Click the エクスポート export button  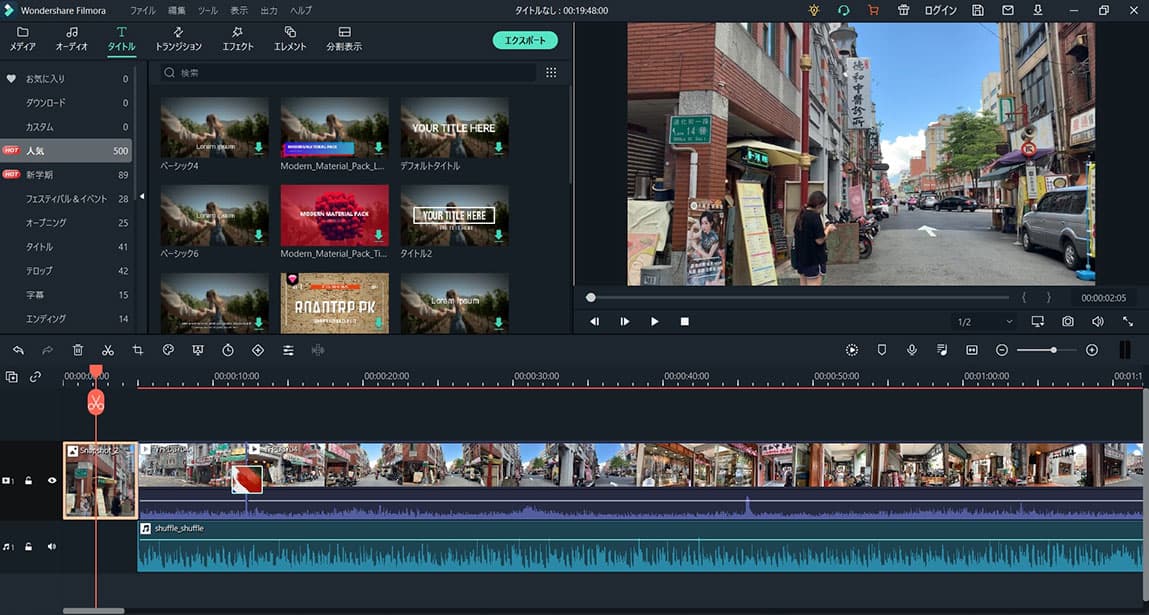coord(525,40)
